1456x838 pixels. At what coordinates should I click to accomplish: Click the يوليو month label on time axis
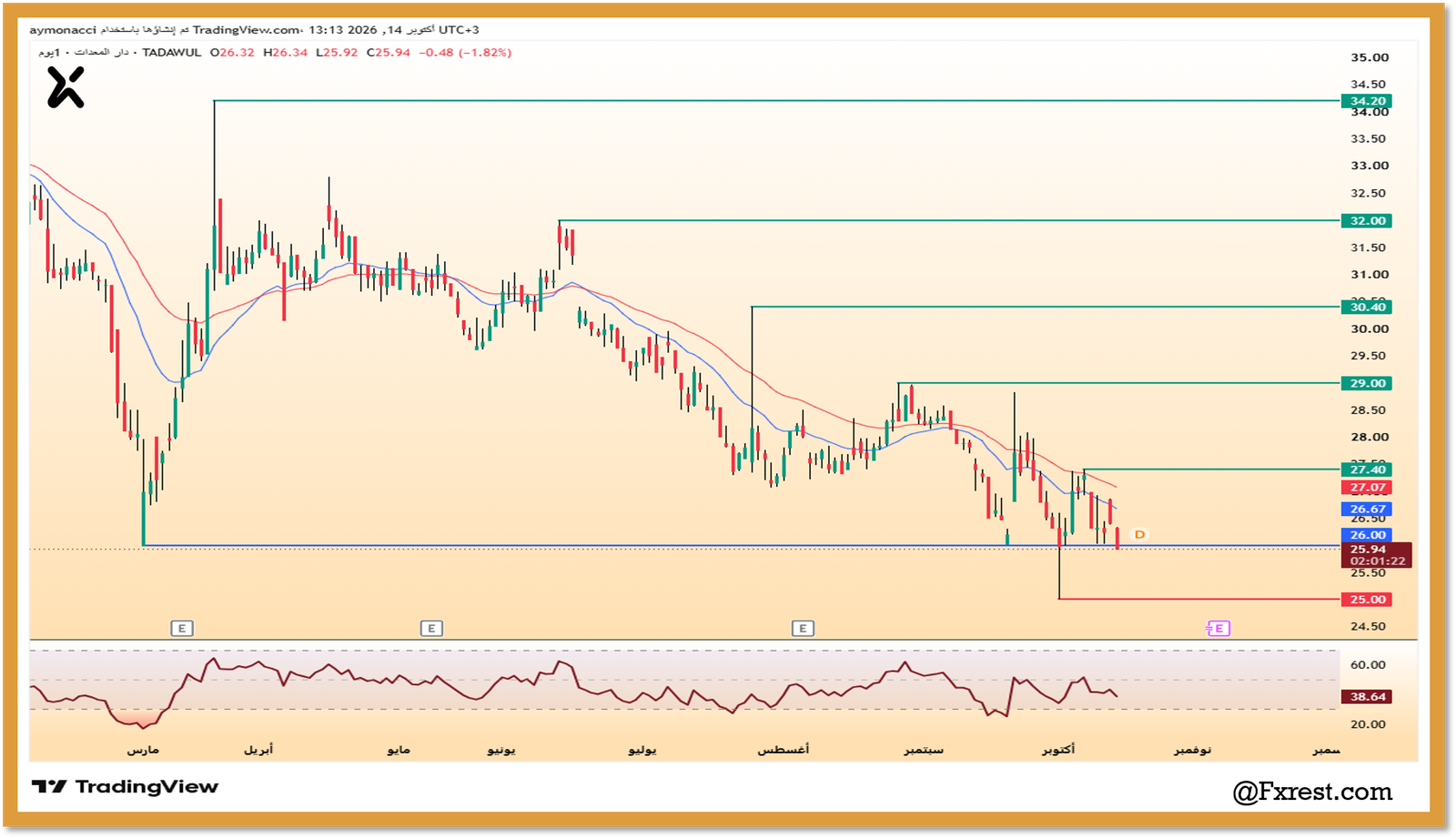point(642,750)
